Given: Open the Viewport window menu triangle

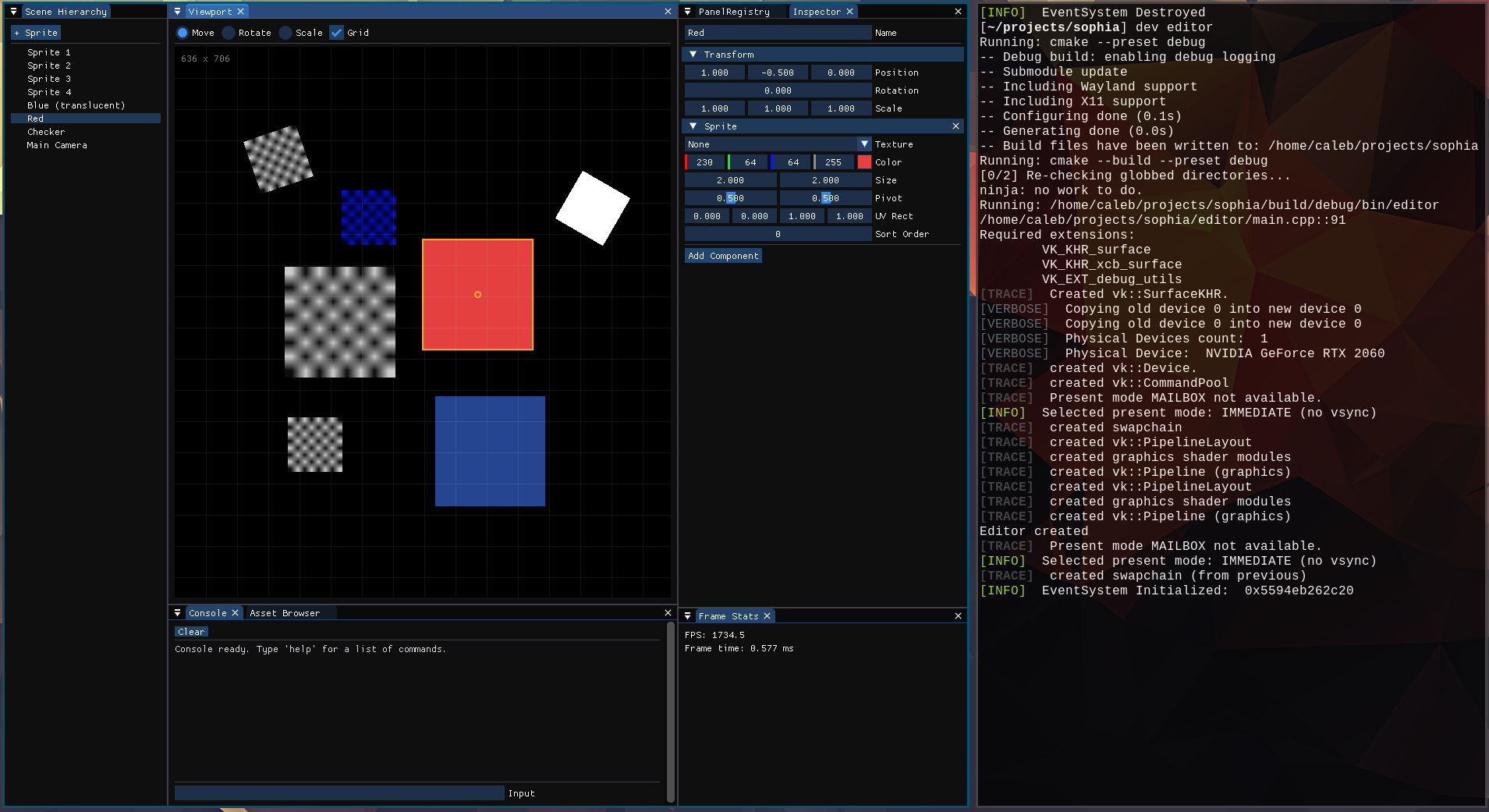Looking at the screenshot, I should point(177,12).
